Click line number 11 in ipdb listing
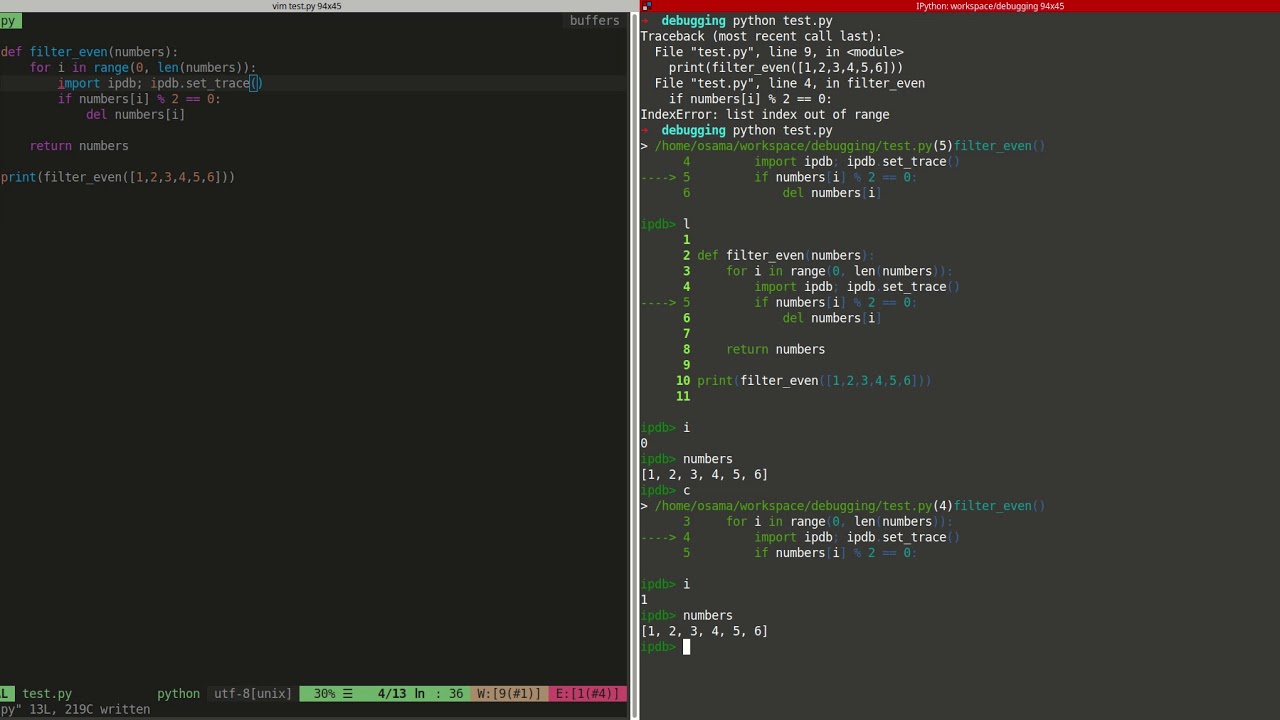Viewport: 1280px width, 720px height. click(683, 396)
